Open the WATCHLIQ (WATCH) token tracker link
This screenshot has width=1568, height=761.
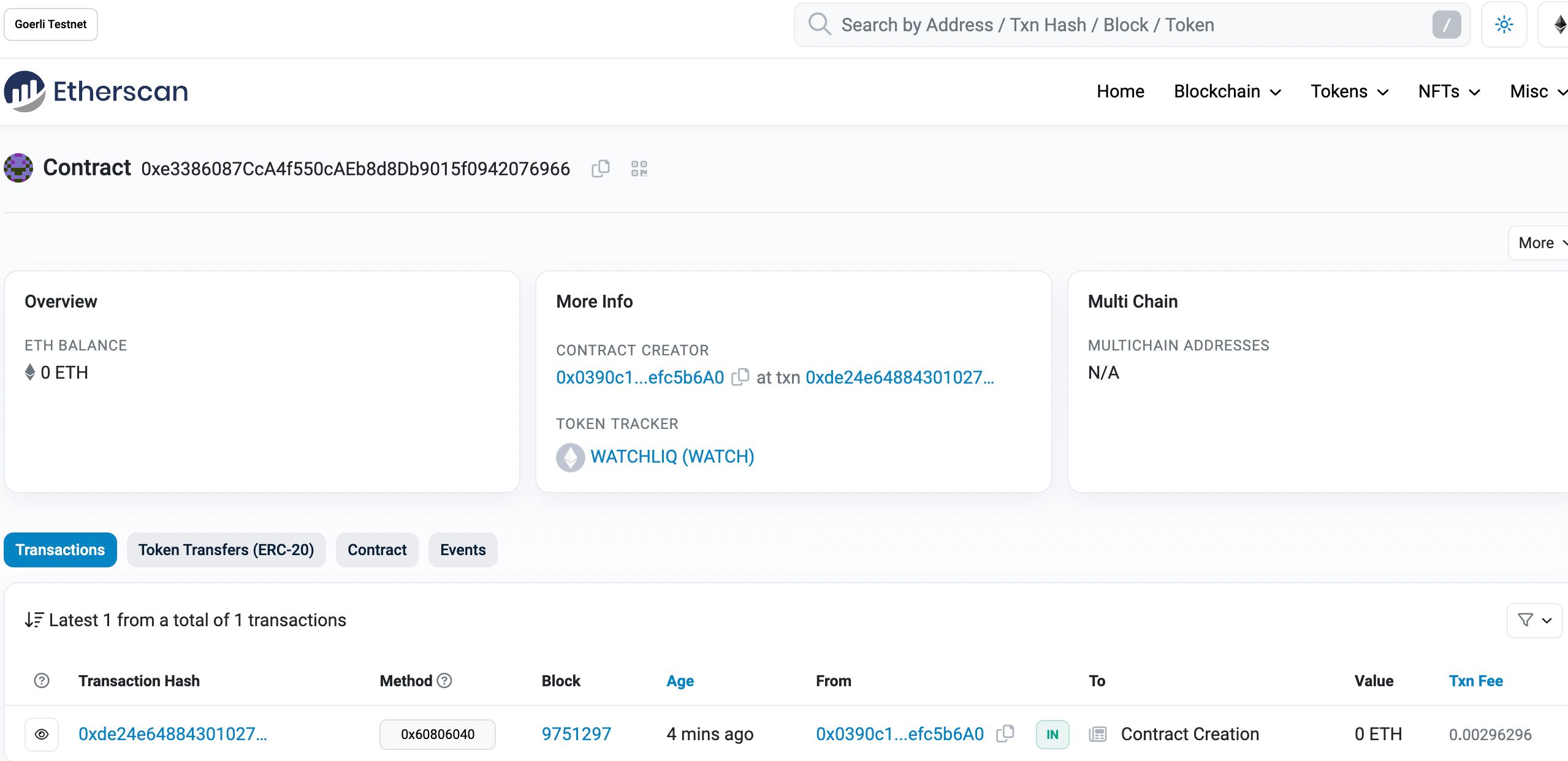pos(672,456)
